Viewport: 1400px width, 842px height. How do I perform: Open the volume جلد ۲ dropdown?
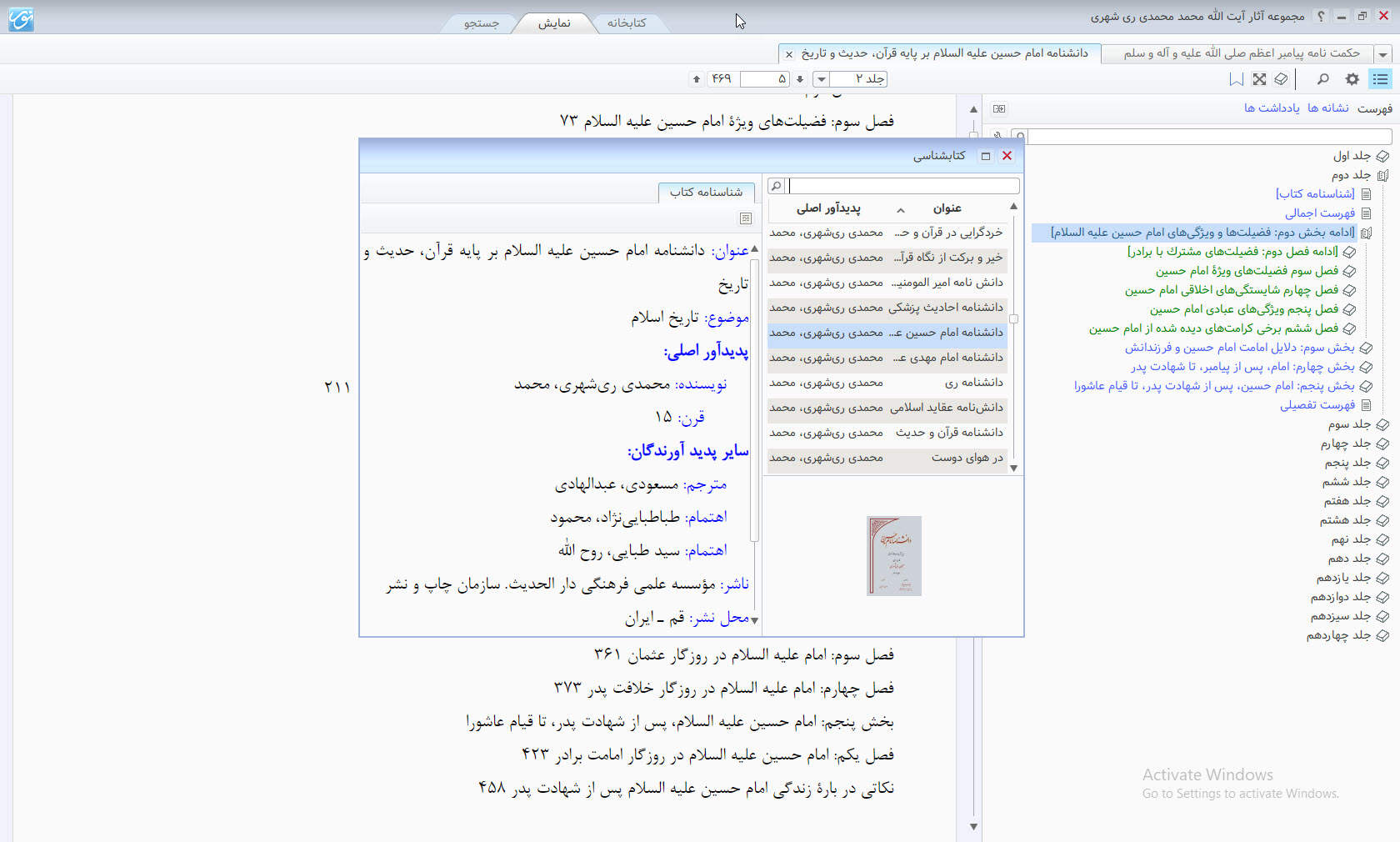click(x=821, y=79)
